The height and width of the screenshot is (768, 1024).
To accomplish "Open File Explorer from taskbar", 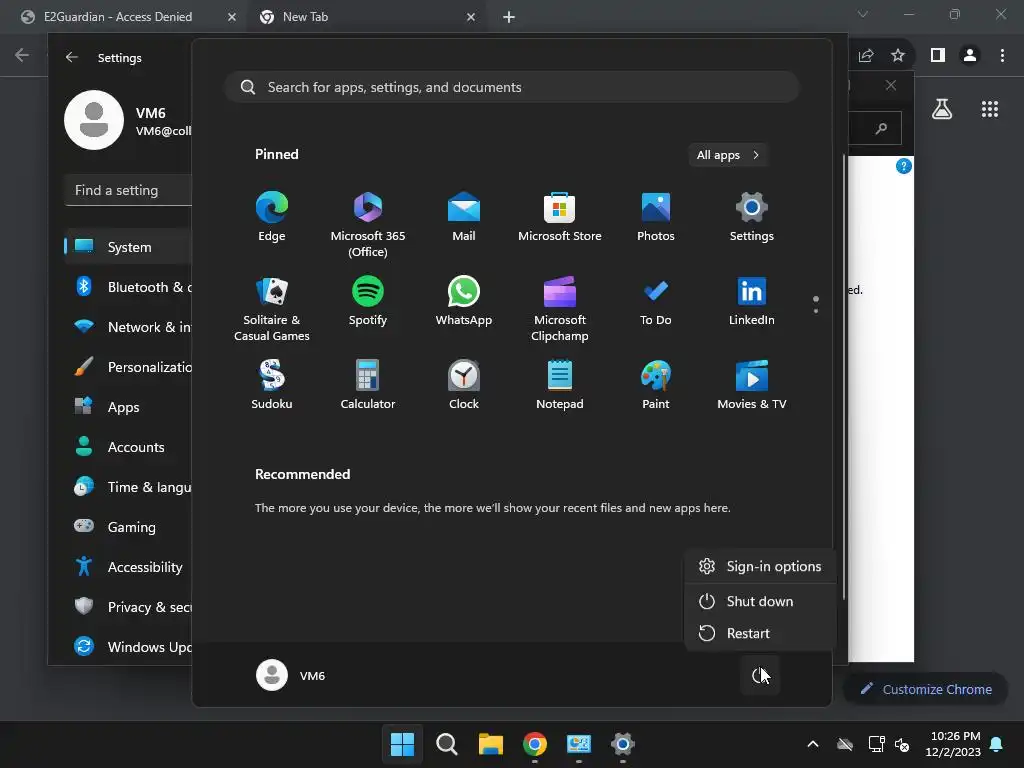I will tap(490, 744).
